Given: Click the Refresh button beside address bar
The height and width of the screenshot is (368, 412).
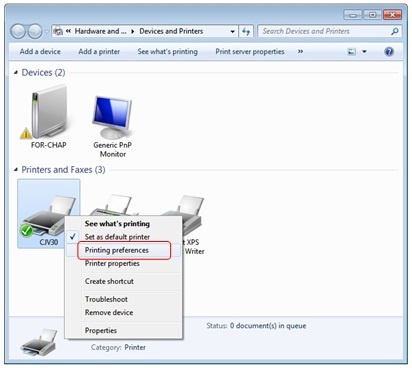Looking at the screenshot, I should coord(246,31).
